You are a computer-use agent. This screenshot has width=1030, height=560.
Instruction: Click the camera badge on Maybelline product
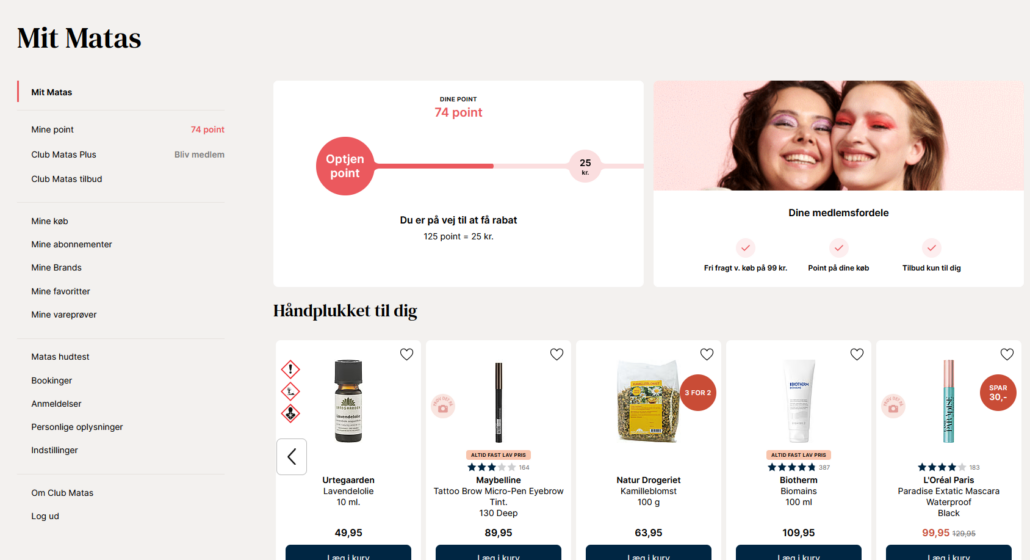coord(443,406)
